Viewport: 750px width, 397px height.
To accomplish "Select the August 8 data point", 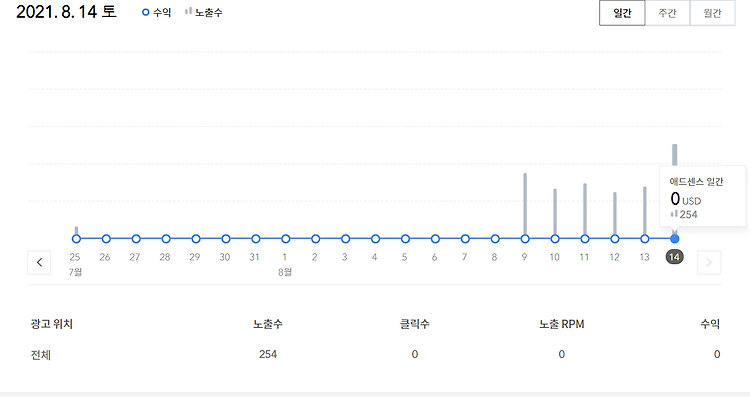I will (495, 239).
